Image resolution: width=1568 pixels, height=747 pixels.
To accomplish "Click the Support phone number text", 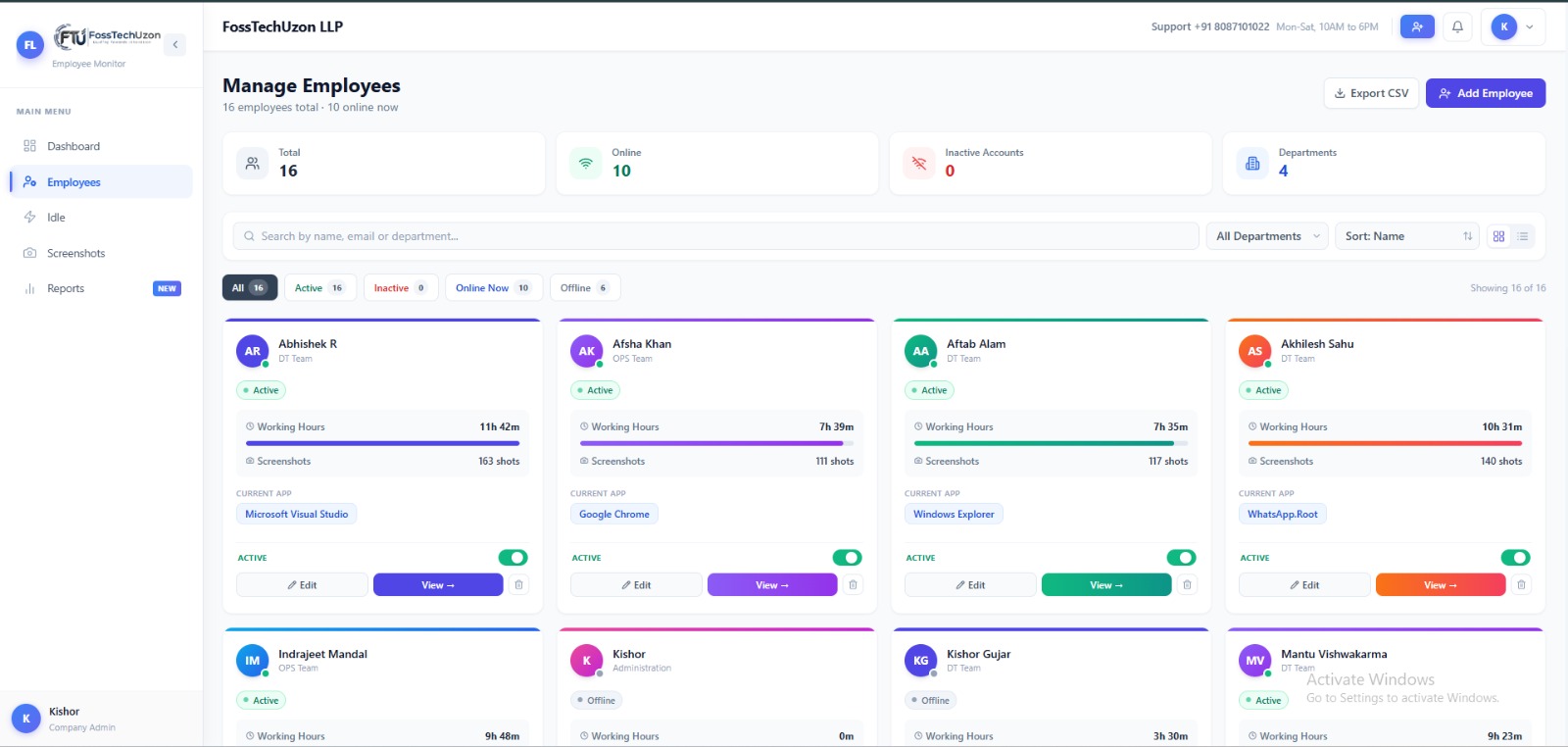I will [x=1210, y=27].
